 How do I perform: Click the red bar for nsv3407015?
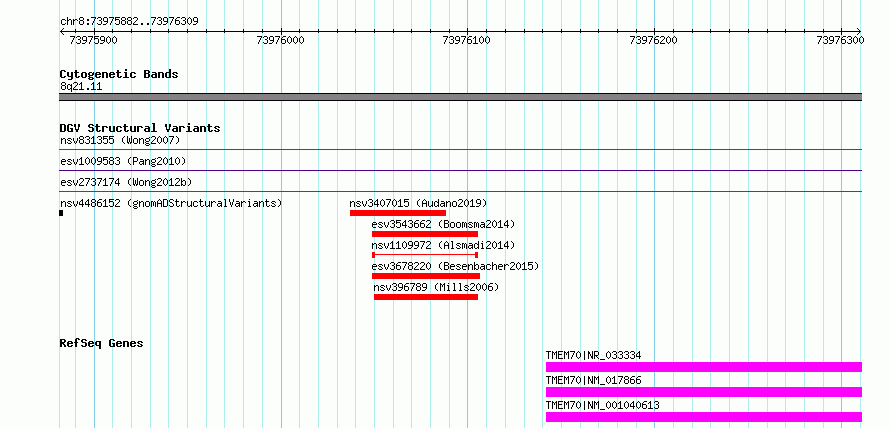pos(398,213)
